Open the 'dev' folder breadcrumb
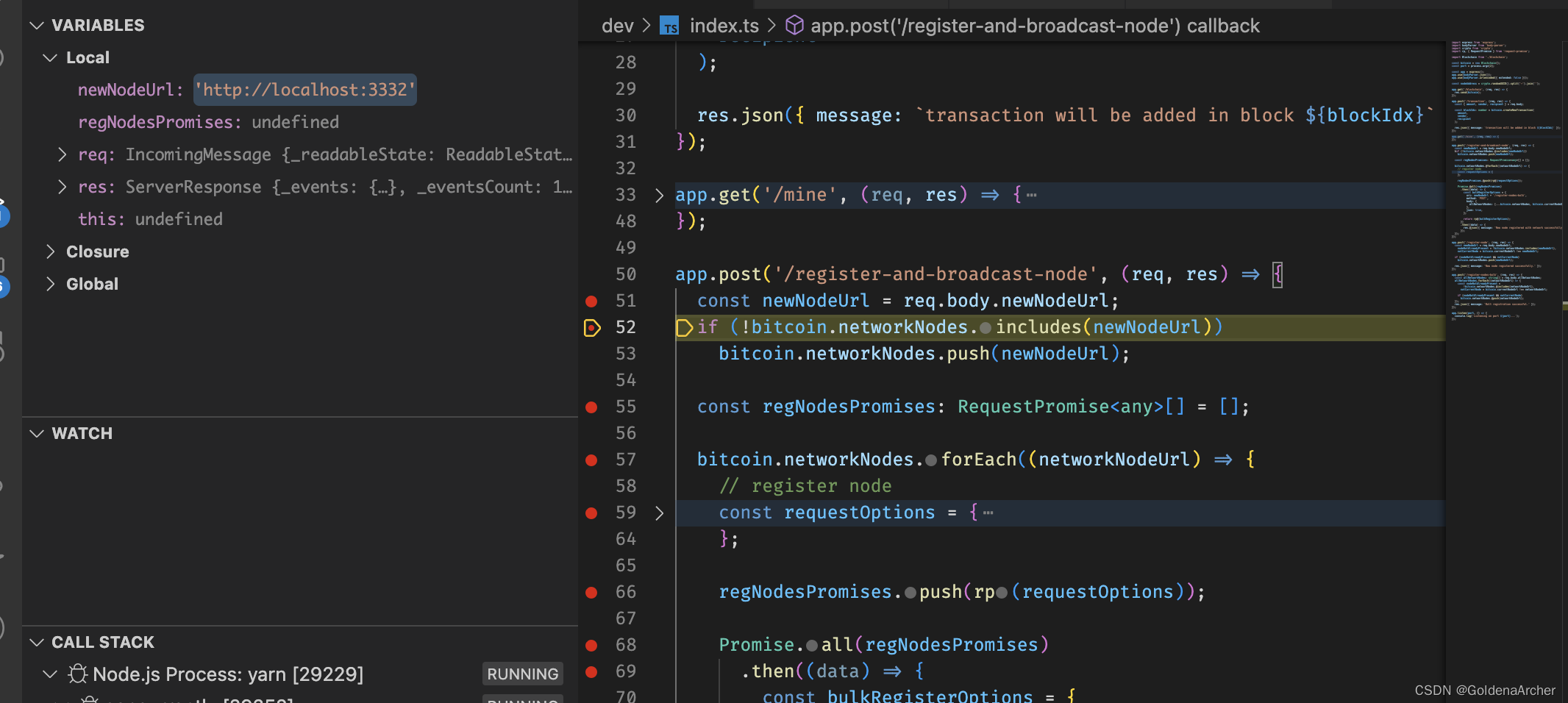The image size is (1568, 703). pyautogui.click(x=617, y=26)
